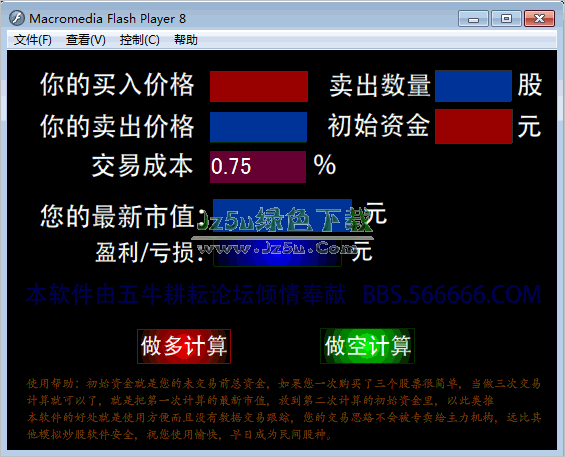565x457 pixels.
Task: Click the 你的买入价格 label
Action: point(117,85)
